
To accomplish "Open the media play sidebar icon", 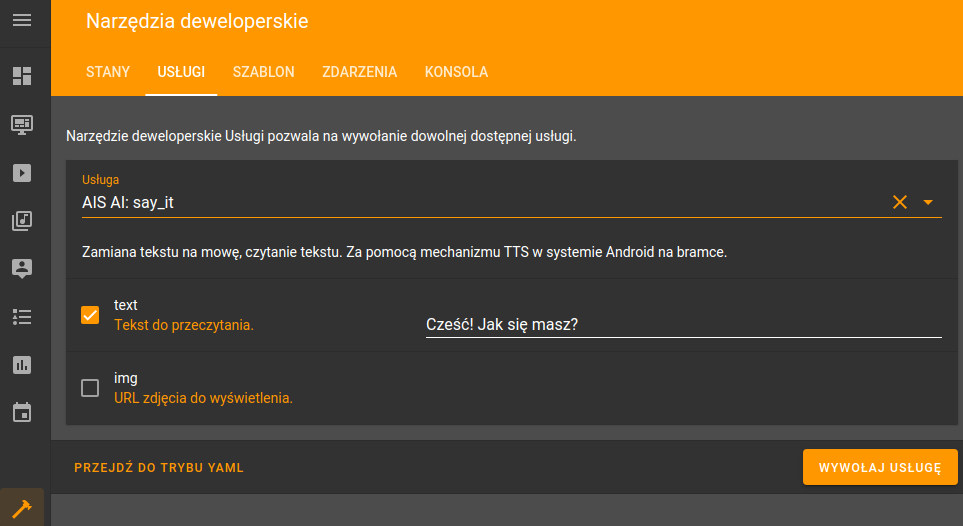I will click(22, 173).
